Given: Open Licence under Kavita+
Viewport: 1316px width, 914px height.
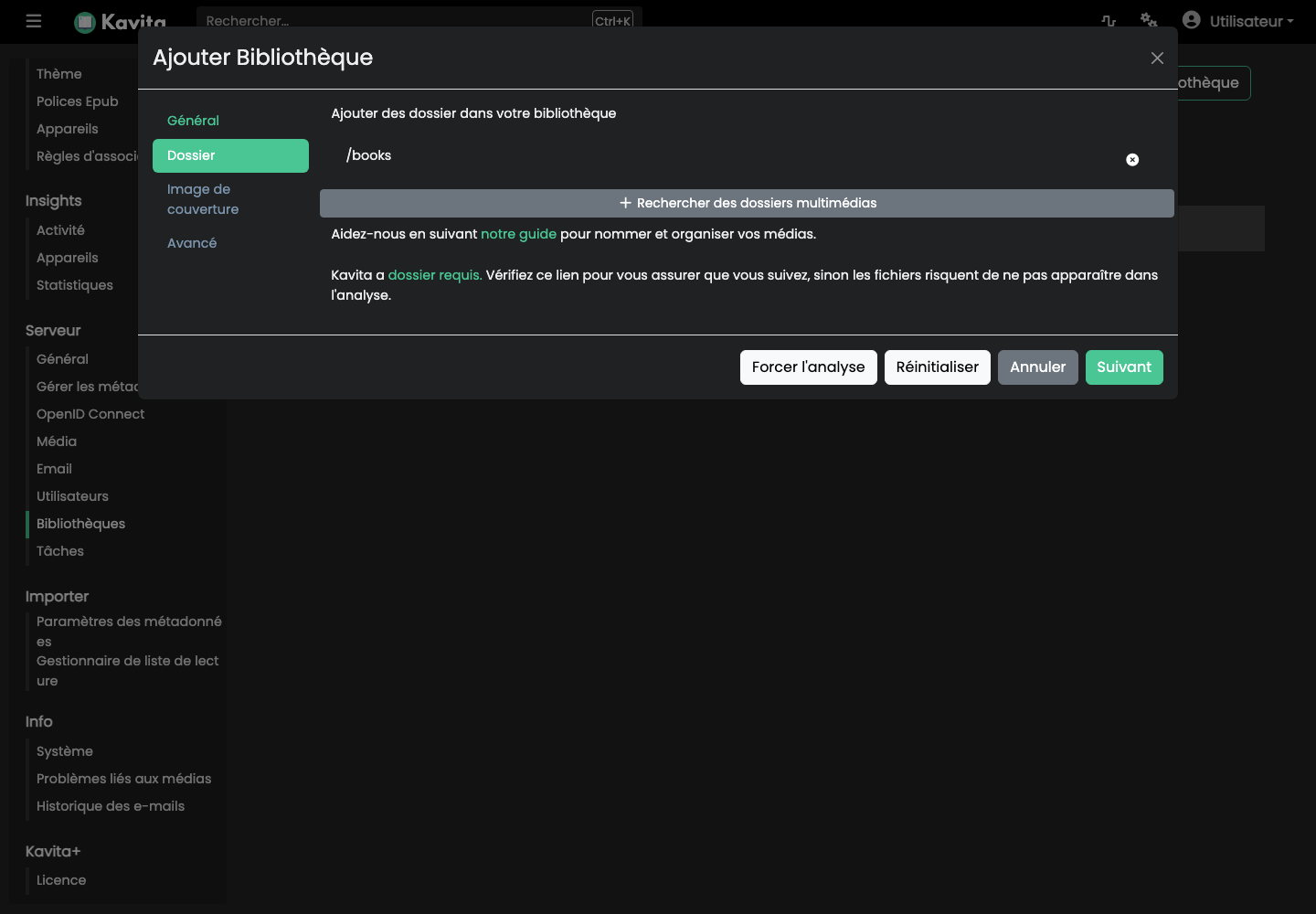Looking at the screenshot, I should [x=61, y=880].
